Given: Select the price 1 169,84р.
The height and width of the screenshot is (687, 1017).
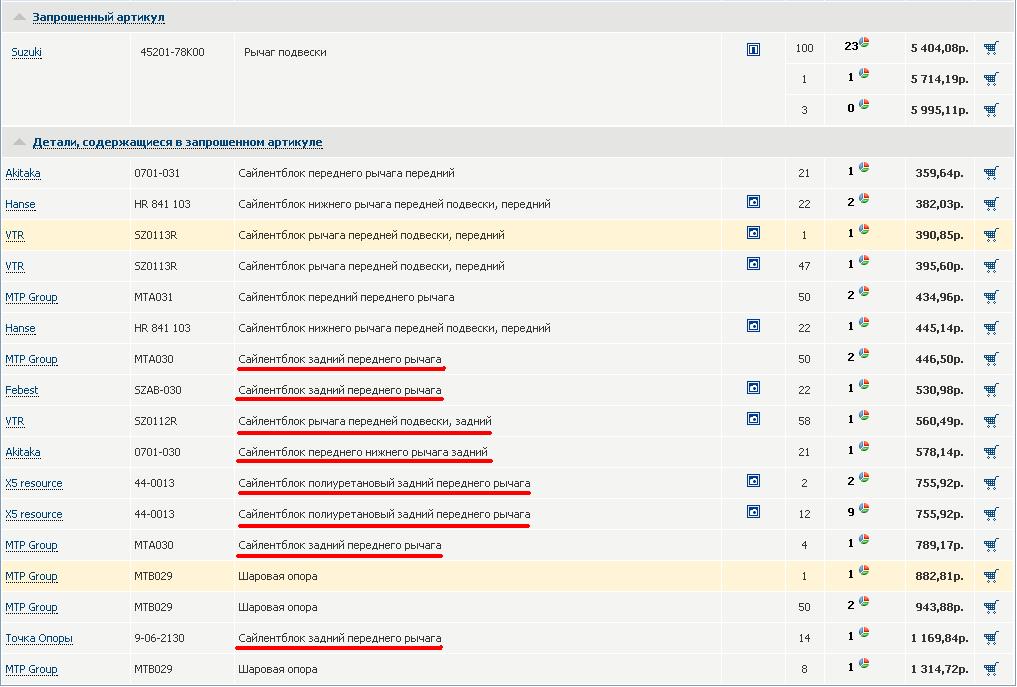Looking at the screenshot, I should pyautogui.click(x=939, y=638).
